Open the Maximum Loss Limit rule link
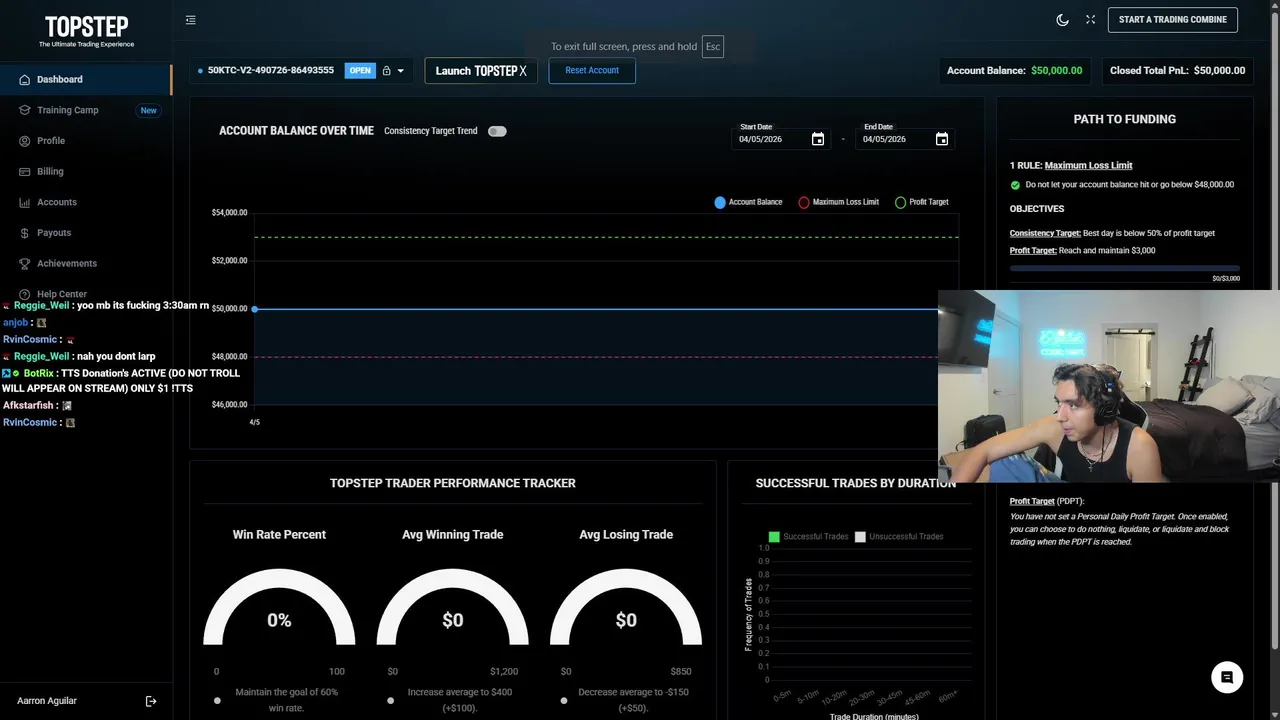This screenshot has height=720, width=1280. (x=1088, y=166)
